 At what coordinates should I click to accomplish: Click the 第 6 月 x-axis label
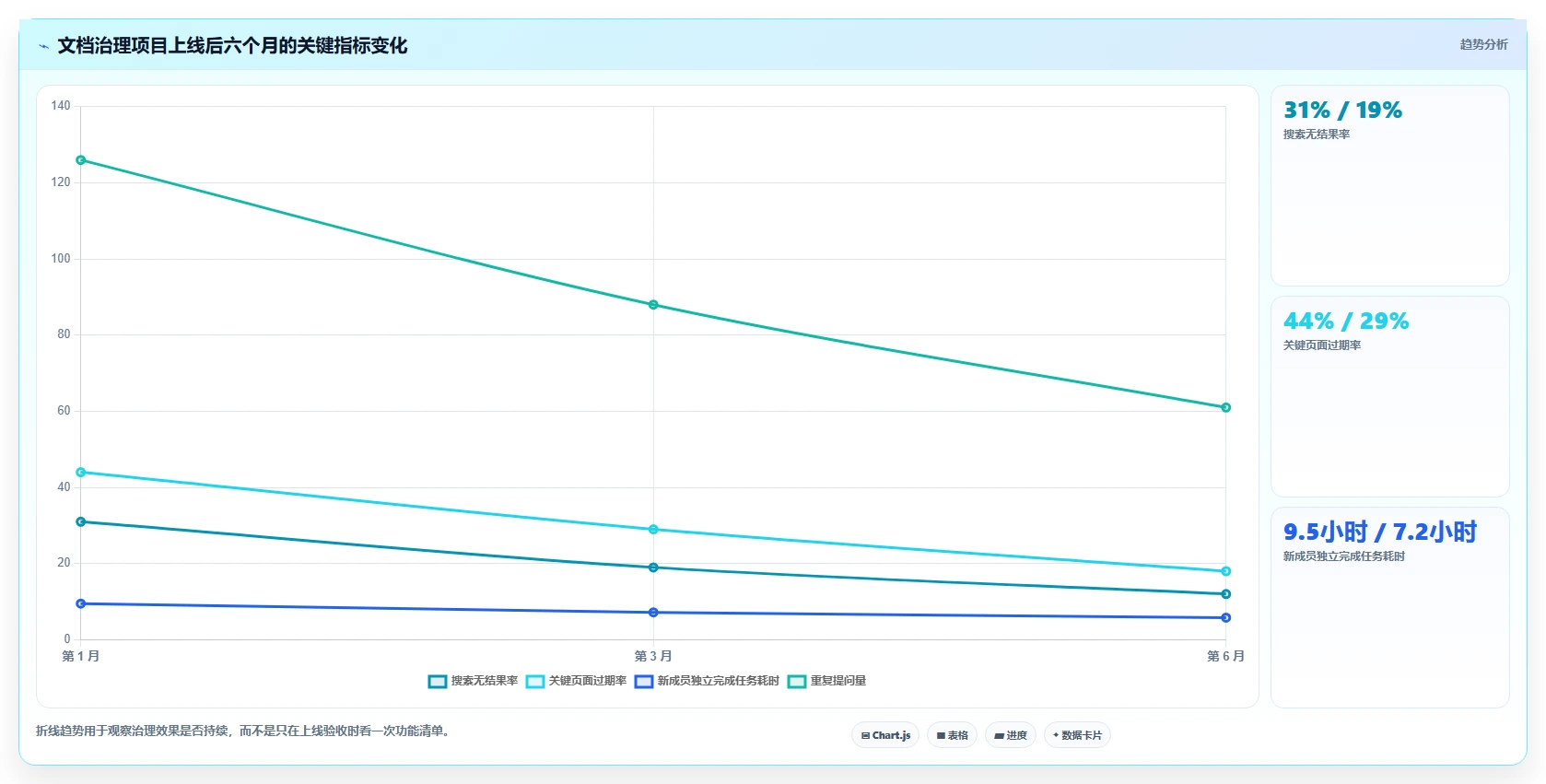tap(1225, 656)
